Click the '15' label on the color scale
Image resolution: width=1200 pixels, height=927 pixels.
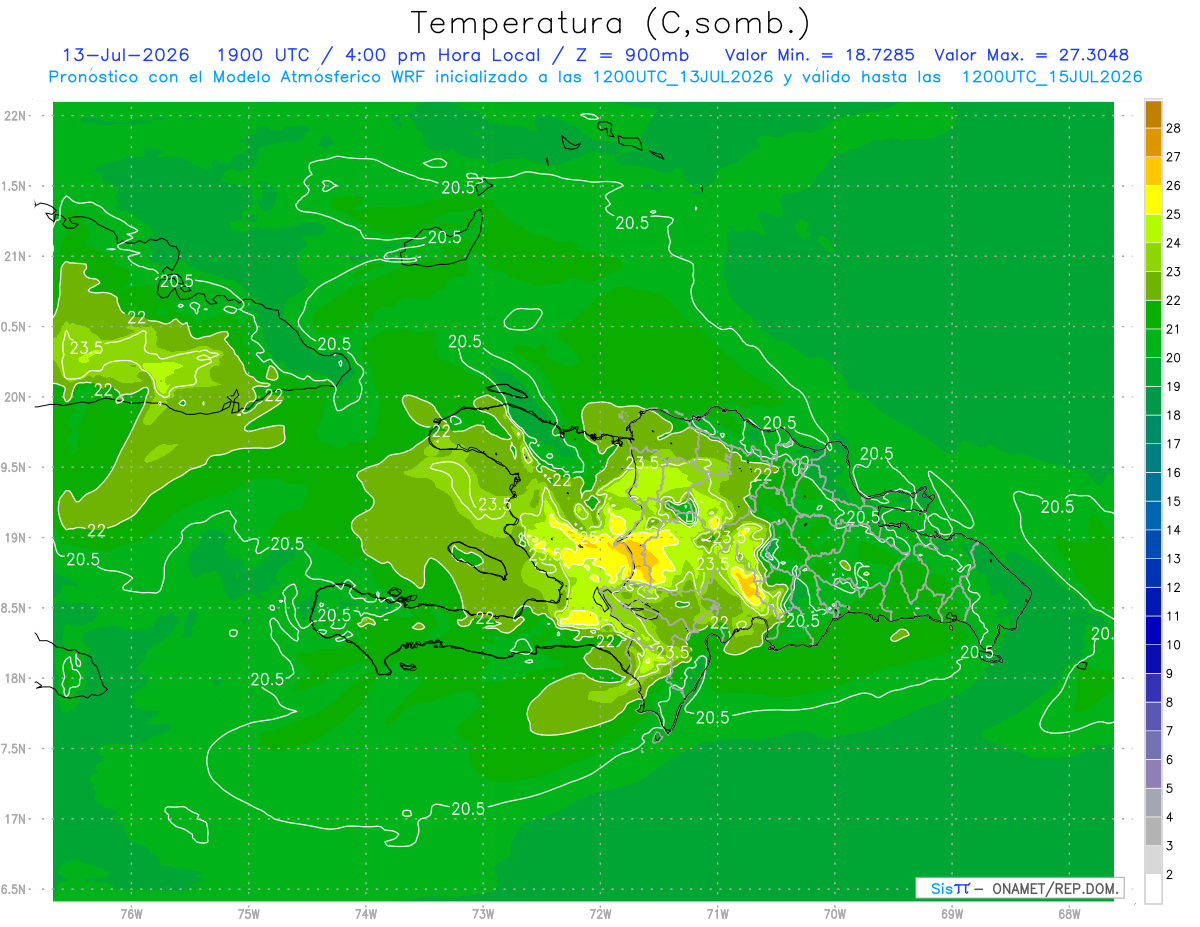pos(1175,501)
